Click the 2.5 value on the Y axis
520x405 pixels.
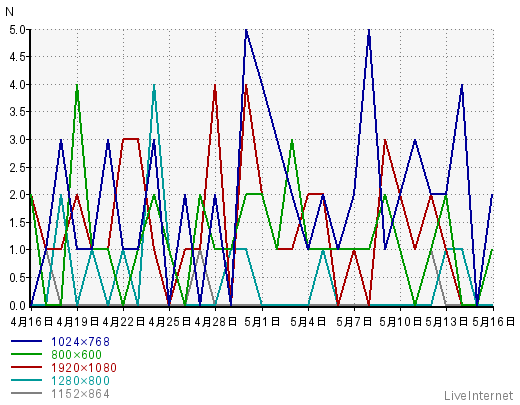coord(18,167)
